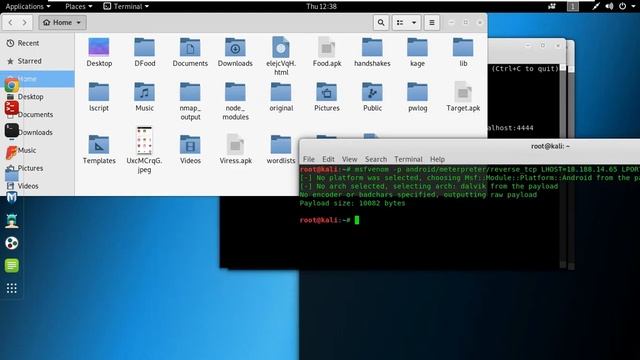640x360 pixels.
Task: Open the Places menu
Action: click(x=79, y=6)
